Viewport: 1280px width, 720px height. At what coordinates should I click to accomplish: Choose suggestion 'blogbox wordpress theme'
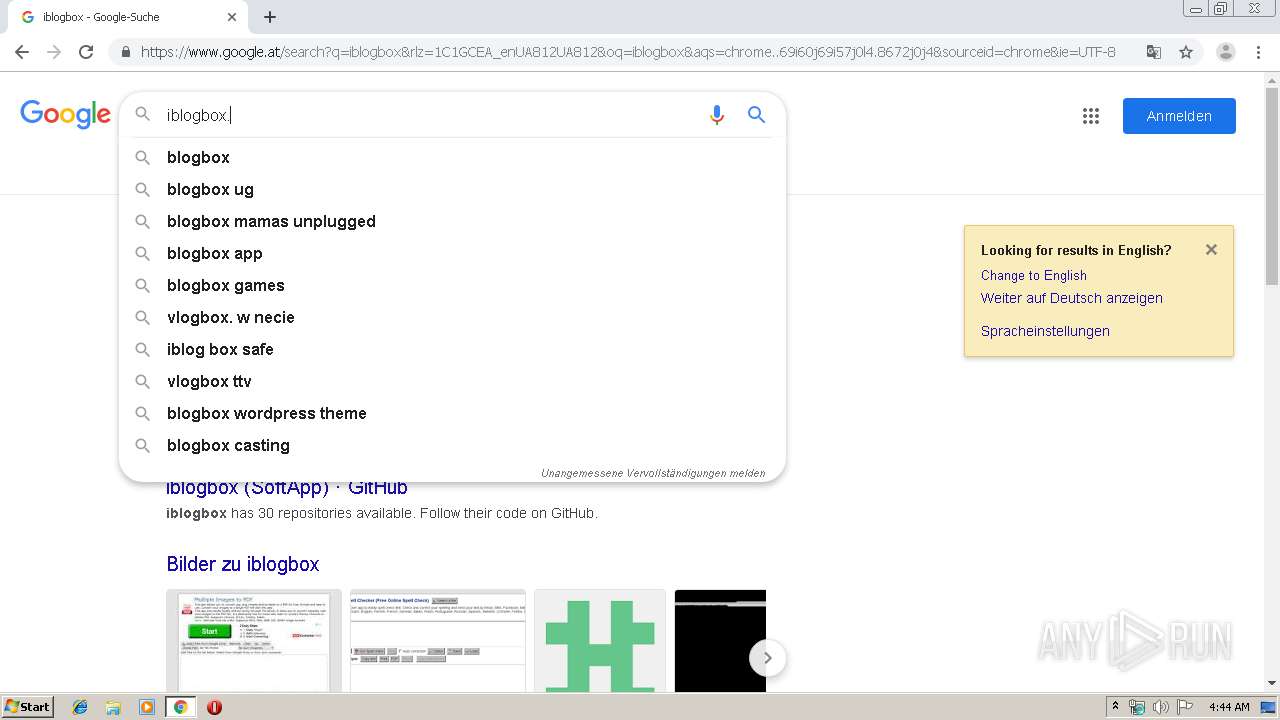coord(452,413)
